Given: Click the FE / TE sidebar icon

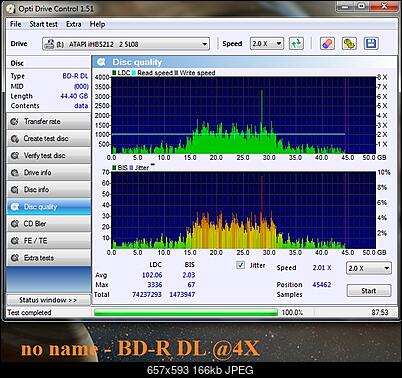Looking at the screenshot, I should (14, 241).
